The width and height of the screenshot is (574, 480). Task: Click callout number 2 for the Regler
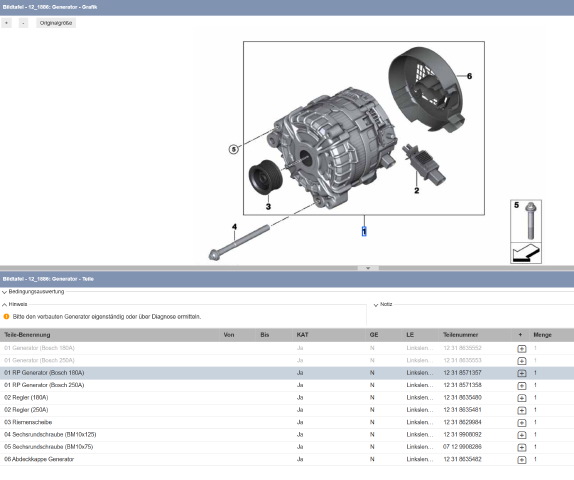[x=417, y=190]
